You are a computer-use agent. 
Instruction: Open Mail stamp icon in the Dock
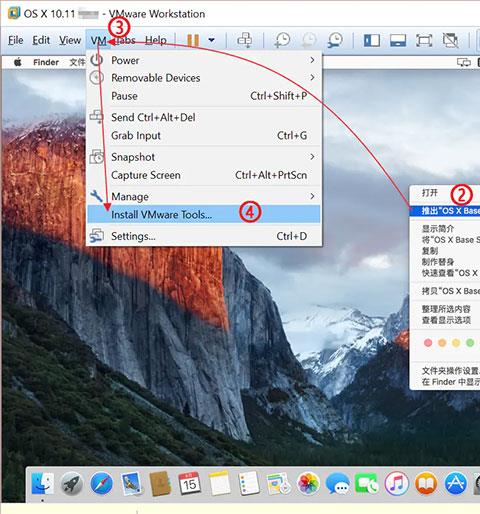pyautogui.click(x=131, y=483)
